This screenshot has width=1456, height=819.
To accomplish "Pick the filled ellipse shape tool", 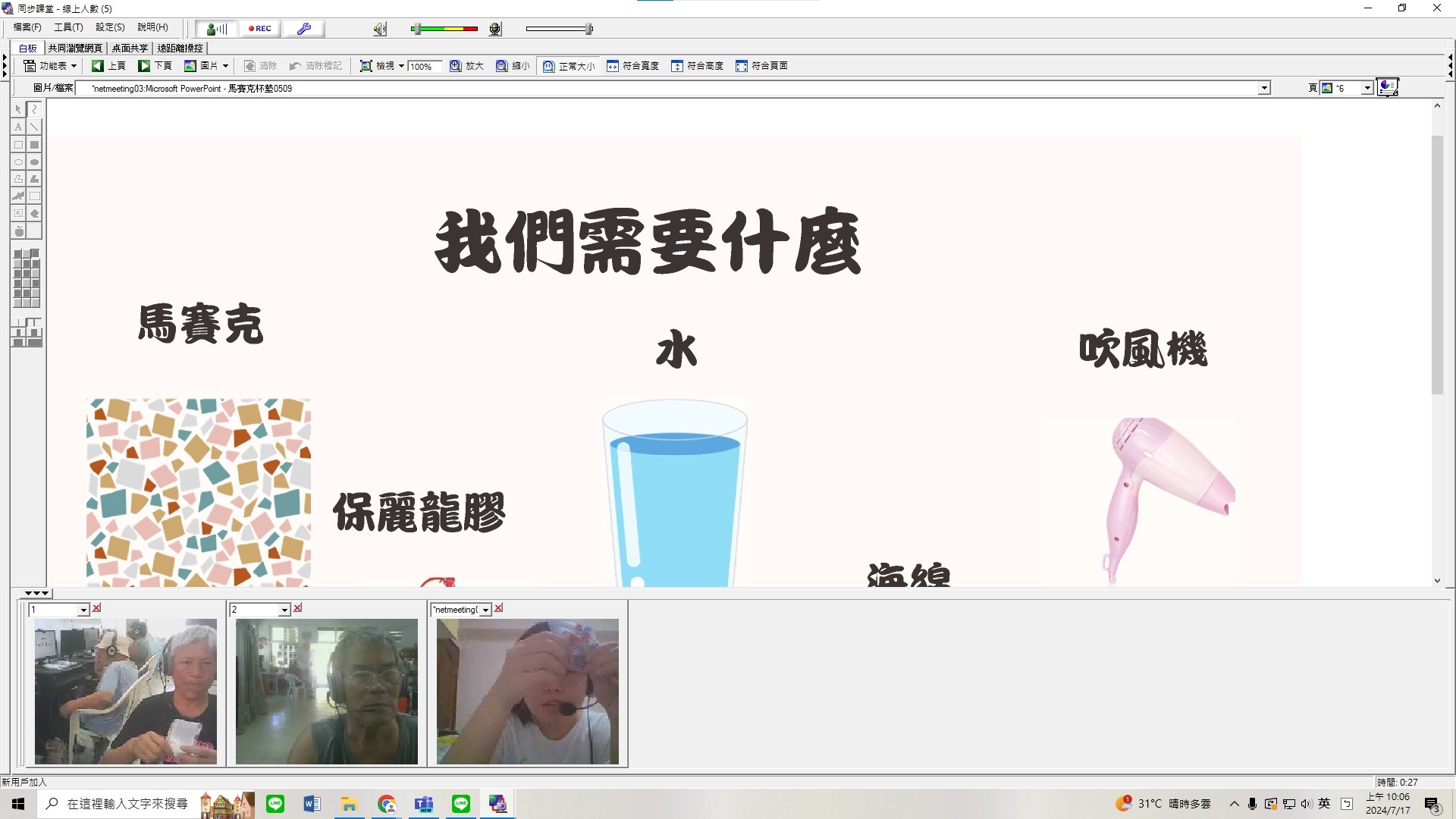I will [x=34, y=162].
